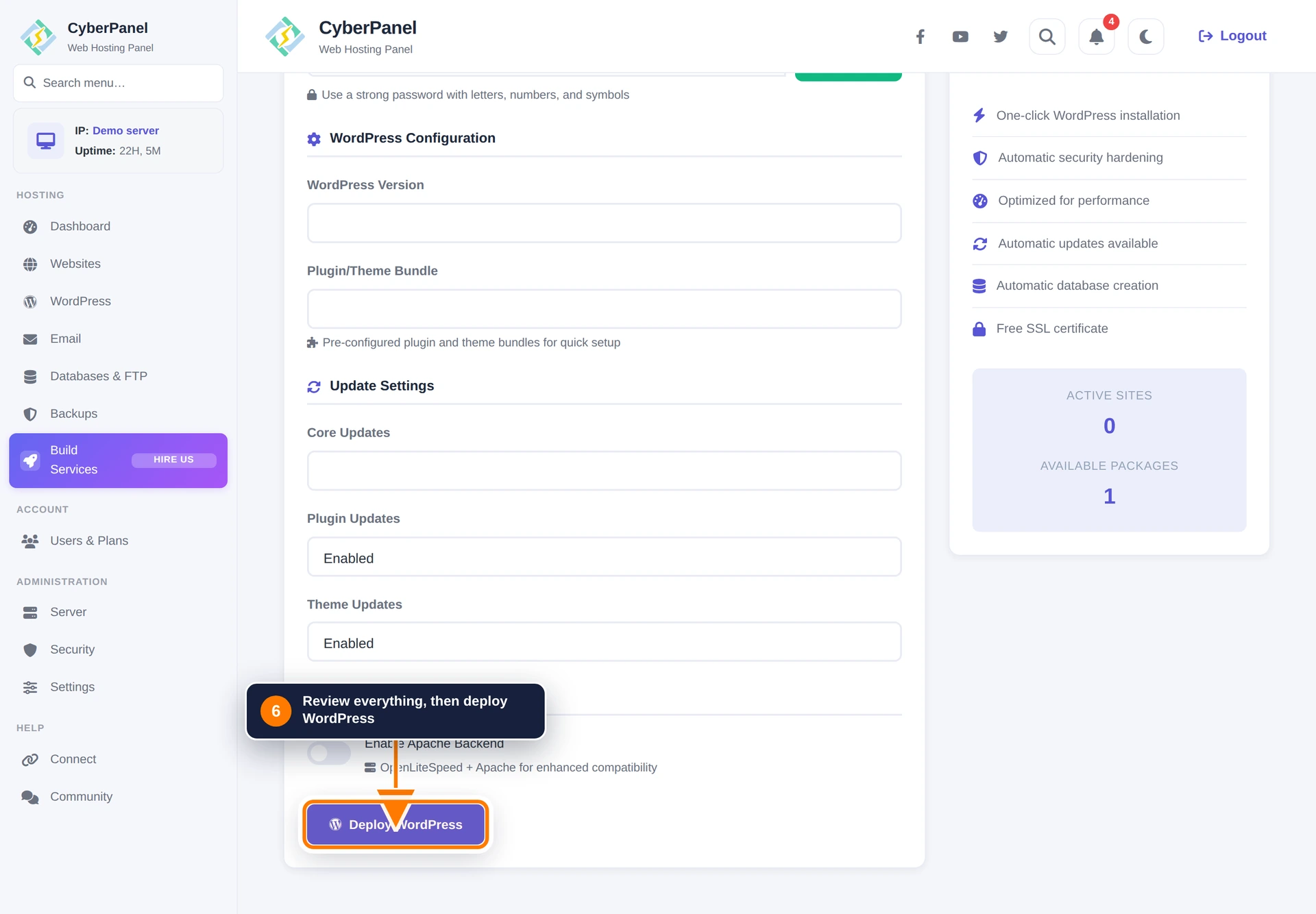Click the Deploy WordPress button
Screen dimensions: 1316x914
coord(395,824)
